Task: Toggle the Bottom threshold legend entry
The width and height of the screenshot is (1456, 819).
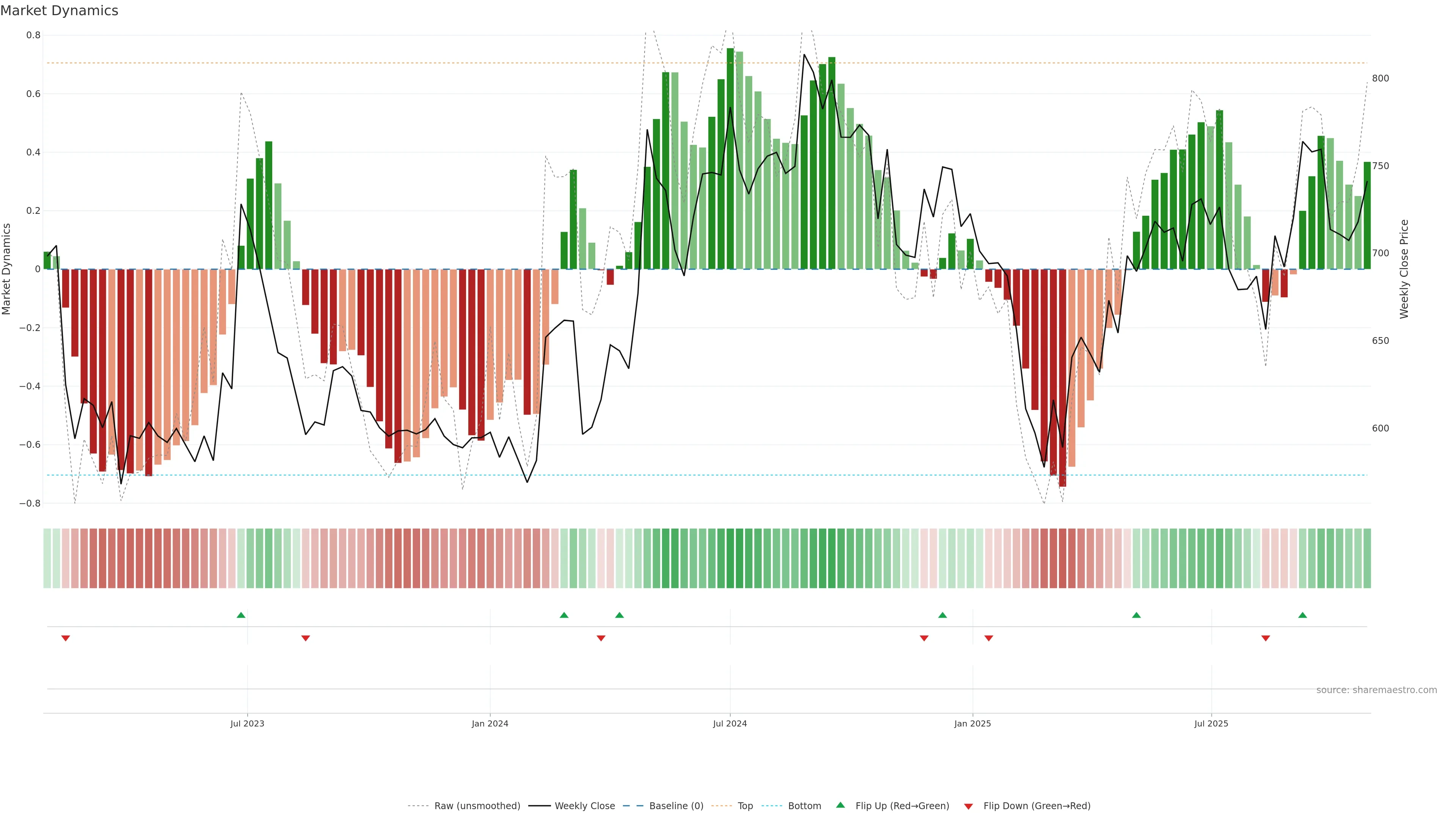Action: coord(804,806)
